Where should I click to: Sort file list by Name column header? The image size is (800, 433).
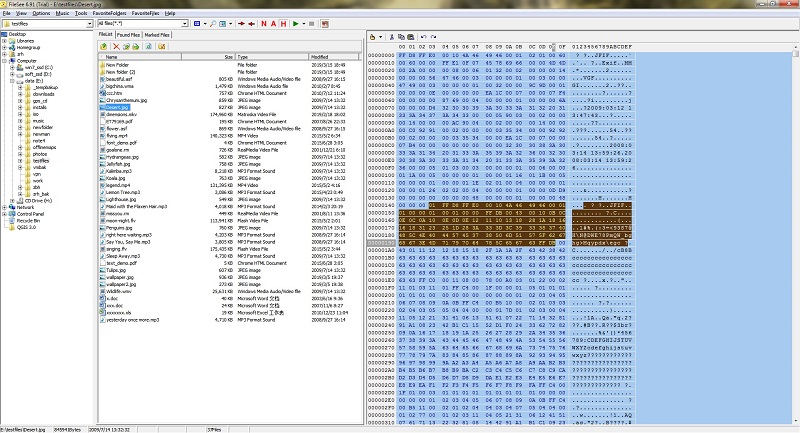pyautogui.click(x=140, y=57)
